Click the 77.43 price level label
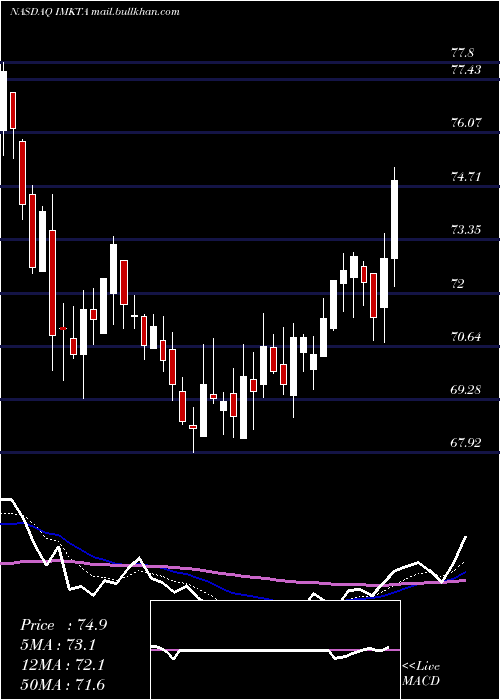The width and height of the screenshot is (500, 700). tap(466, 70)
